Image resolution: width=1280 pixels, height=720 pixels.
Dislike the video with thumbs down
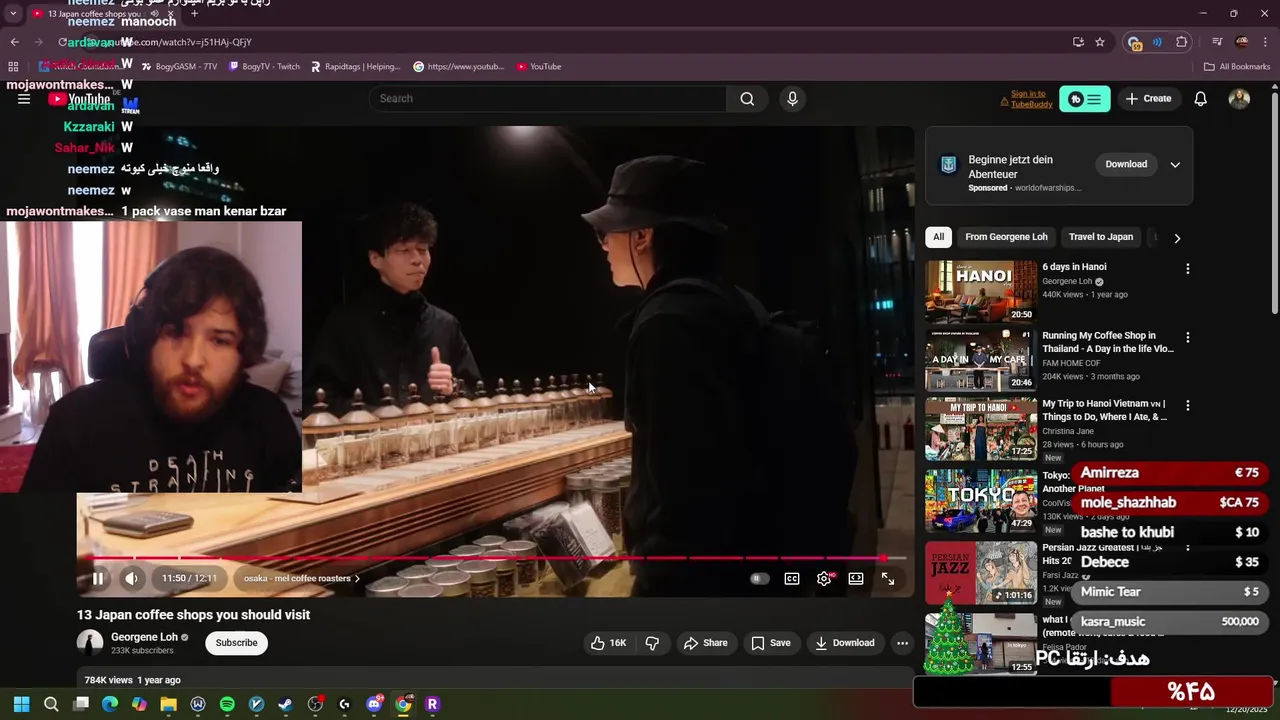click(x=652, y=643)
